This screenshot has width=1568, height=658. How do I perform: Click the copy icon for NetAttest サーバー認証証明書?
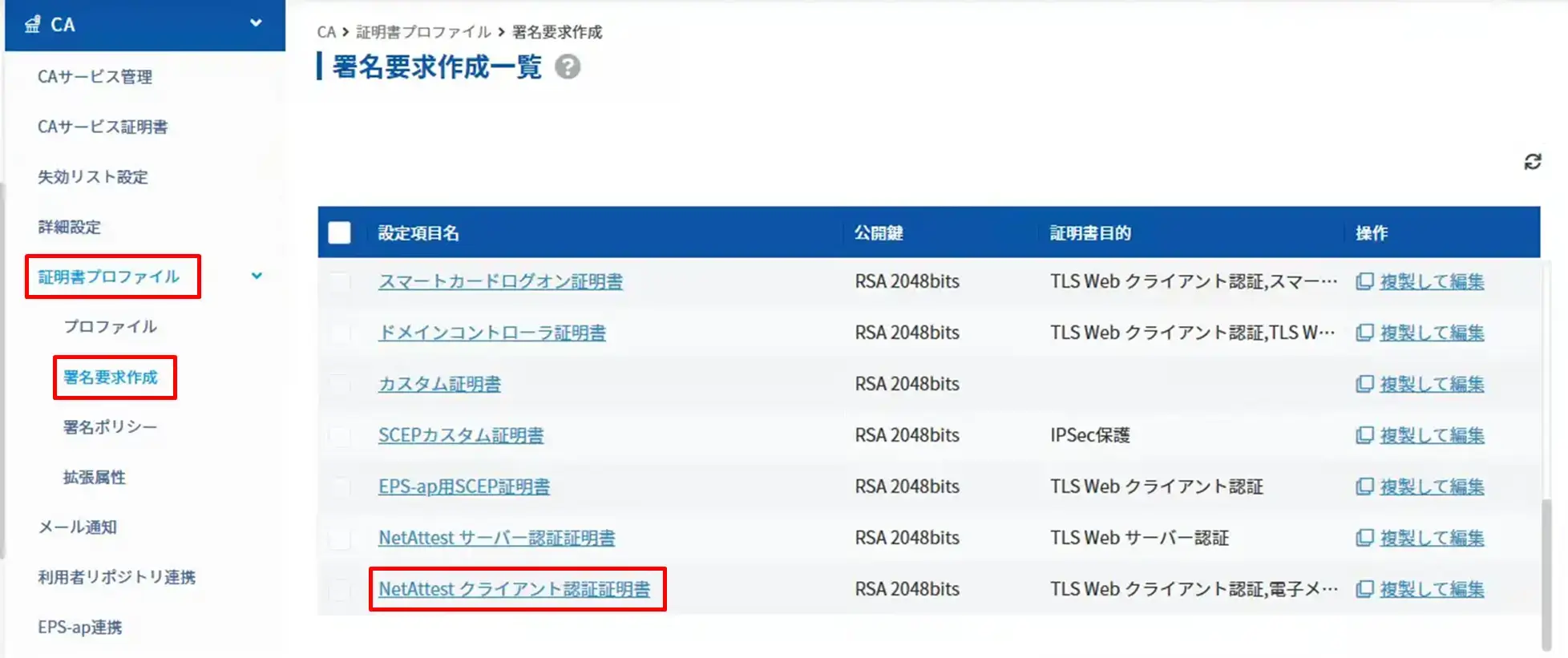[1364, 538]
